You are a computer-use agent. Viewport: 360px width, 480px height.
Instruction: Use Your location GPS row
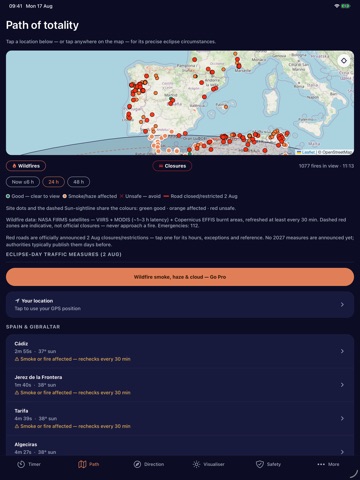180,305
